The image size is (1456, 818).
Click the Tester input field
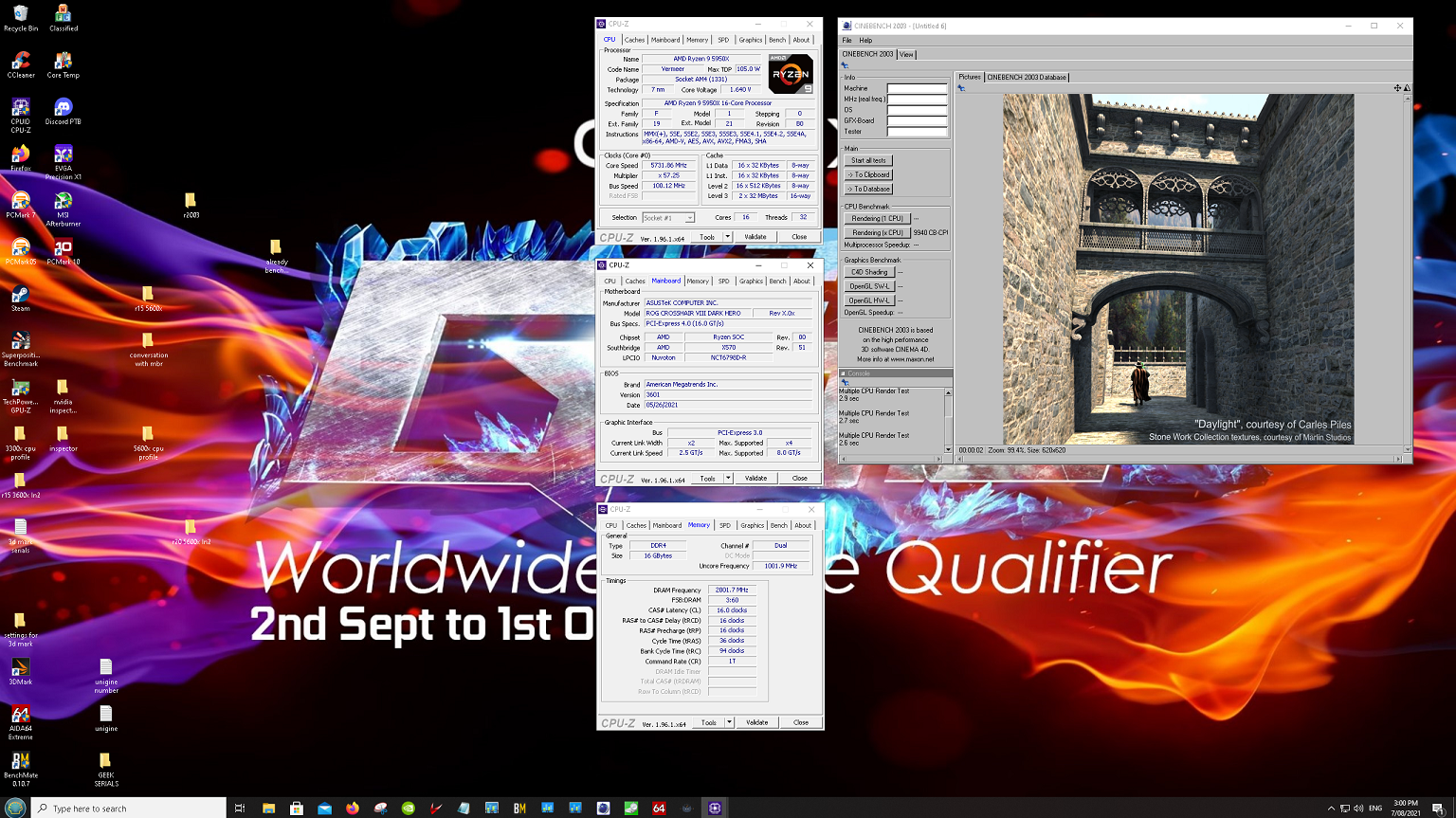[917, 132]
